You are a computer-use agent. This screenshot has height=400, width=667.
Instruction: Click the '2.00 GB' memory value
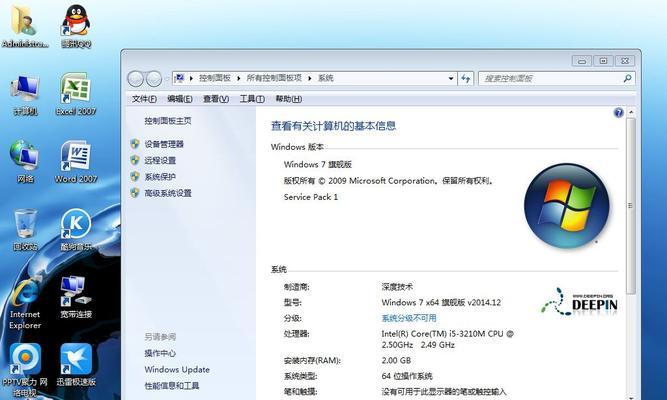point(396,360)
